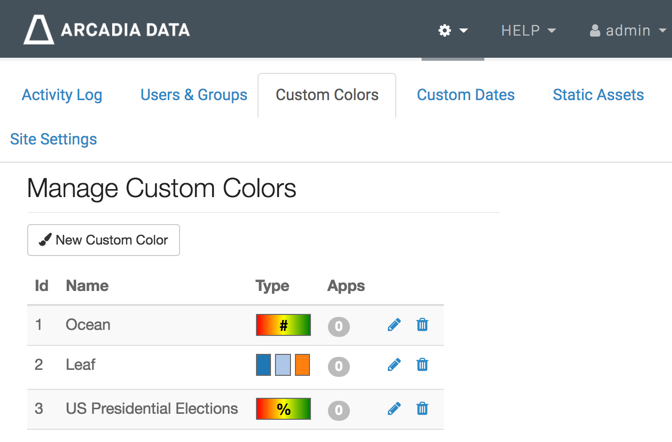Expand the HELP menu
This screenshot has height=442, width=672.
click(528, 31)
